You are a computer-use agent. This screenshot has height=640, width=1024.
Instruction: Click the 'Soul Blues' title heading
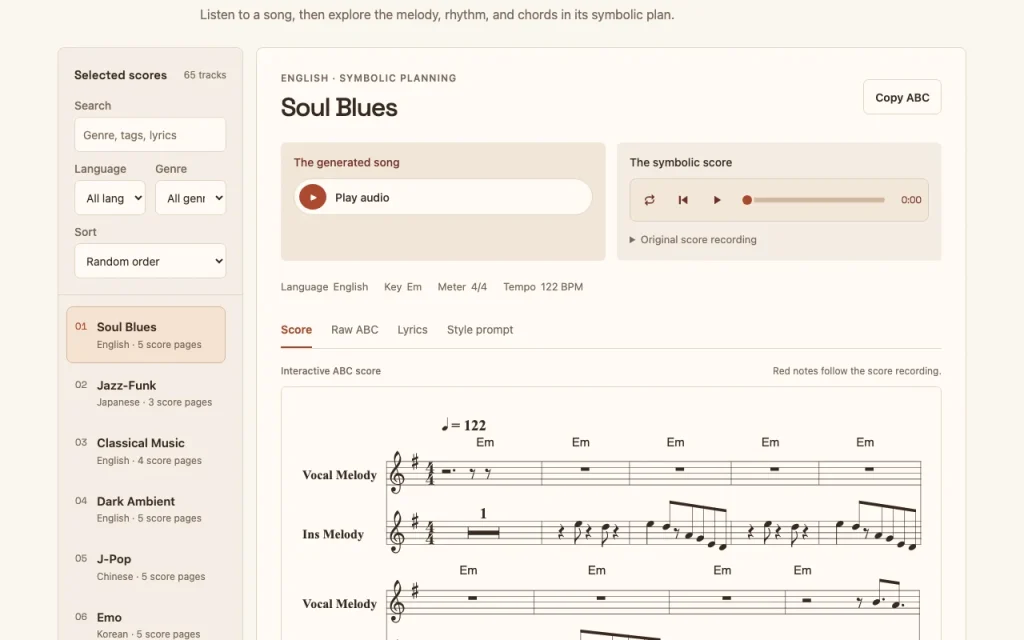pos(339,108)
